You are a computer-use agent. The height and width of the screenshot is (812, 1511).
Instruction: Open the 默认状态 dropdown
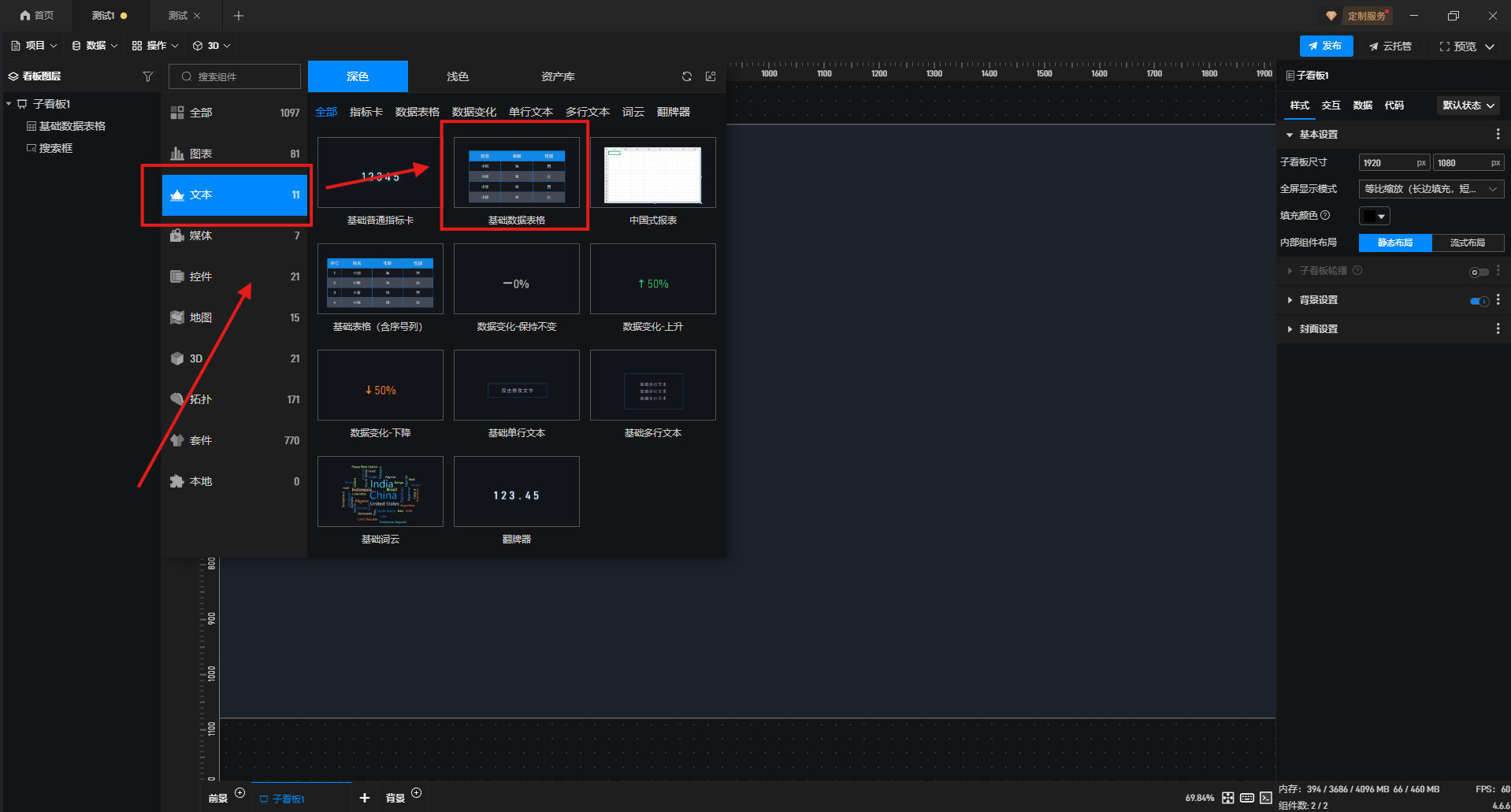pos(1468,106)
